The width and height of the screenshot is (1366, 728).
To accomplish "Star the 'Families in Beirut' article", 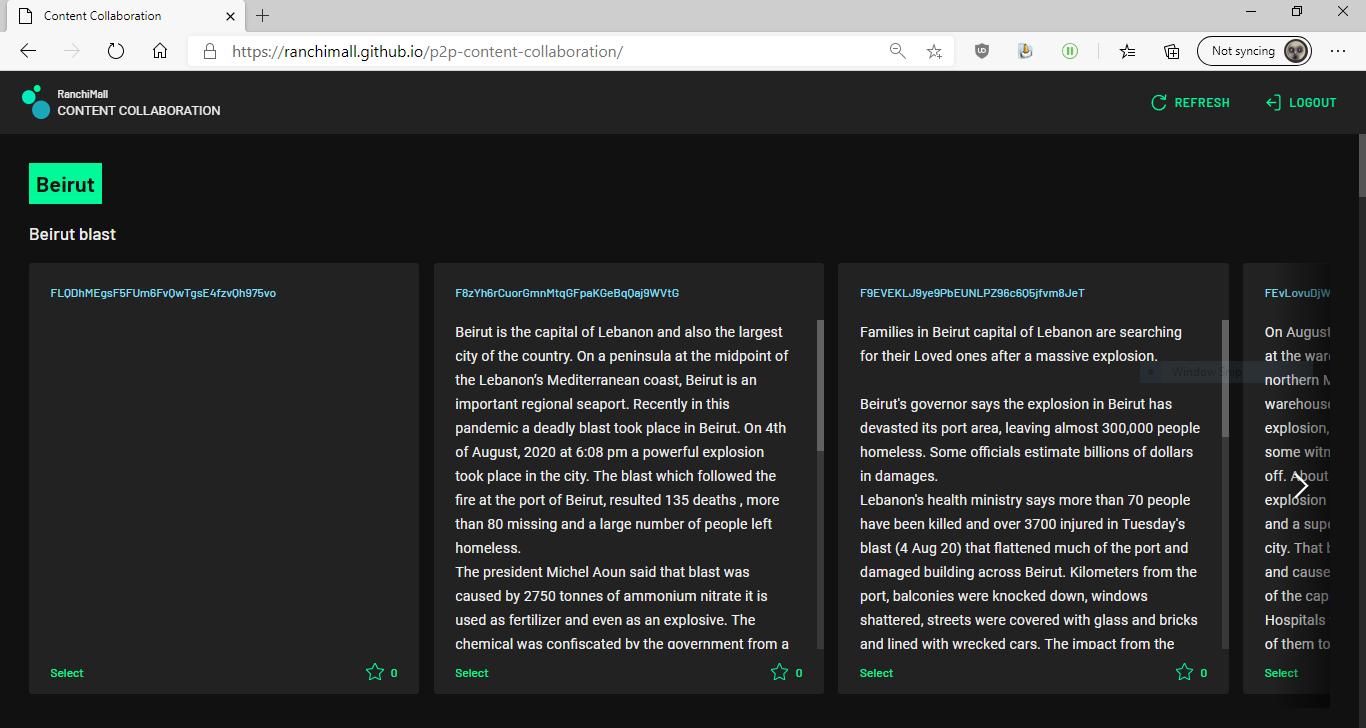I will pyautogui.click(x=1184, y=673).
